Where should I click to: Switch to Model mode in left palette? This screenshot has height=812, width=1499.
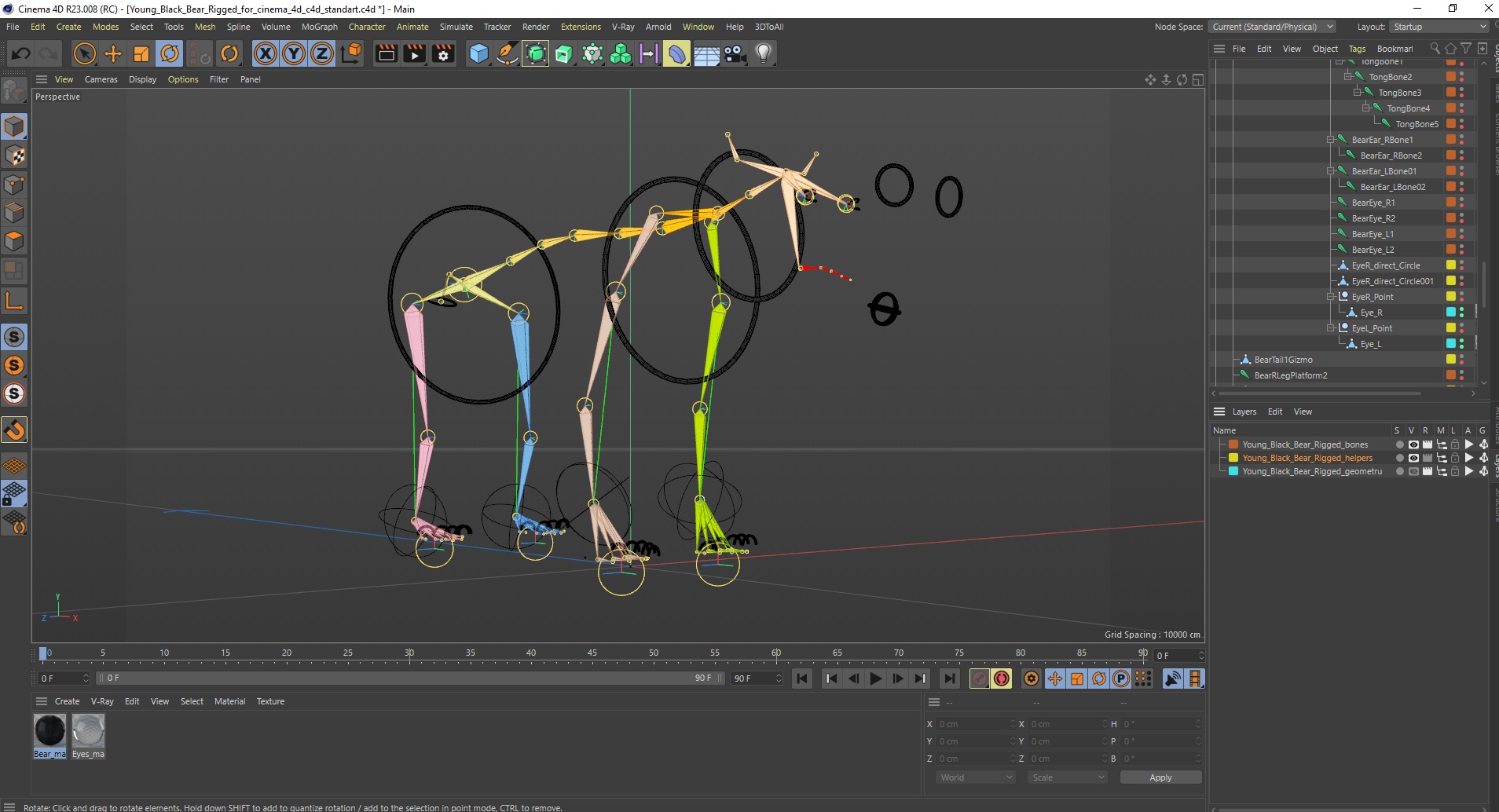coord(14,126)
